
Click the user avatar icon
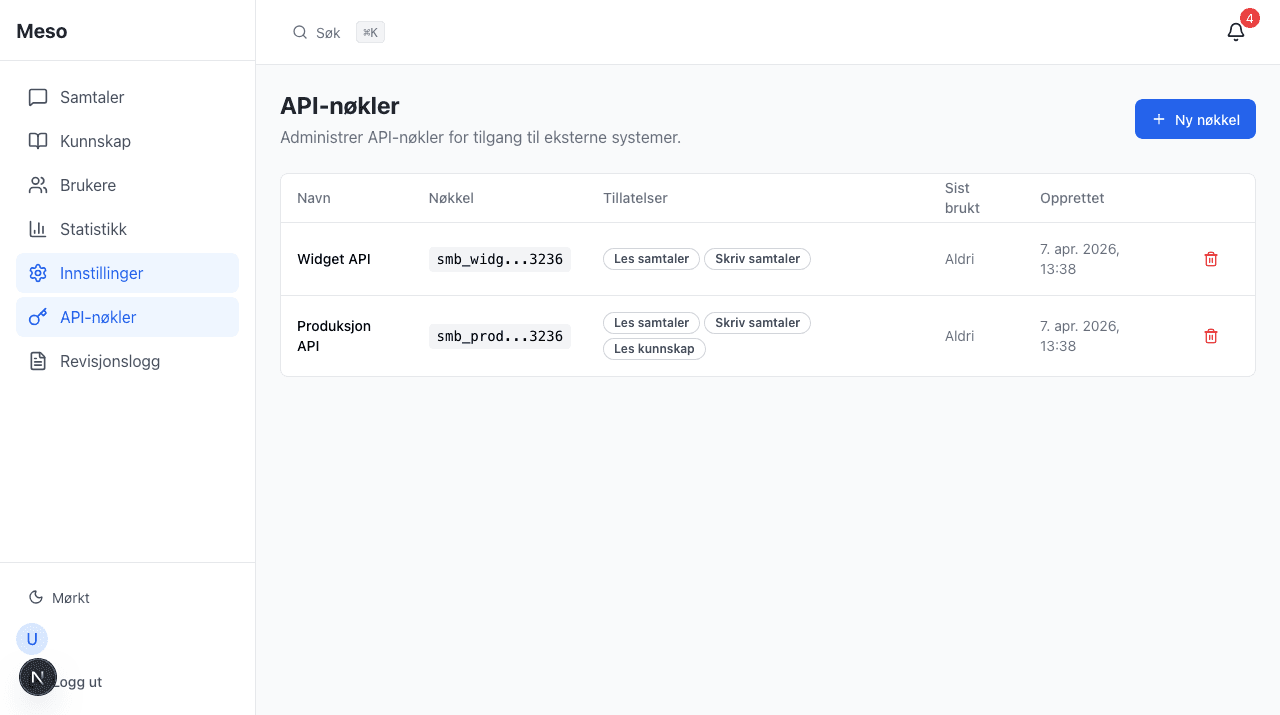point(32,639)
